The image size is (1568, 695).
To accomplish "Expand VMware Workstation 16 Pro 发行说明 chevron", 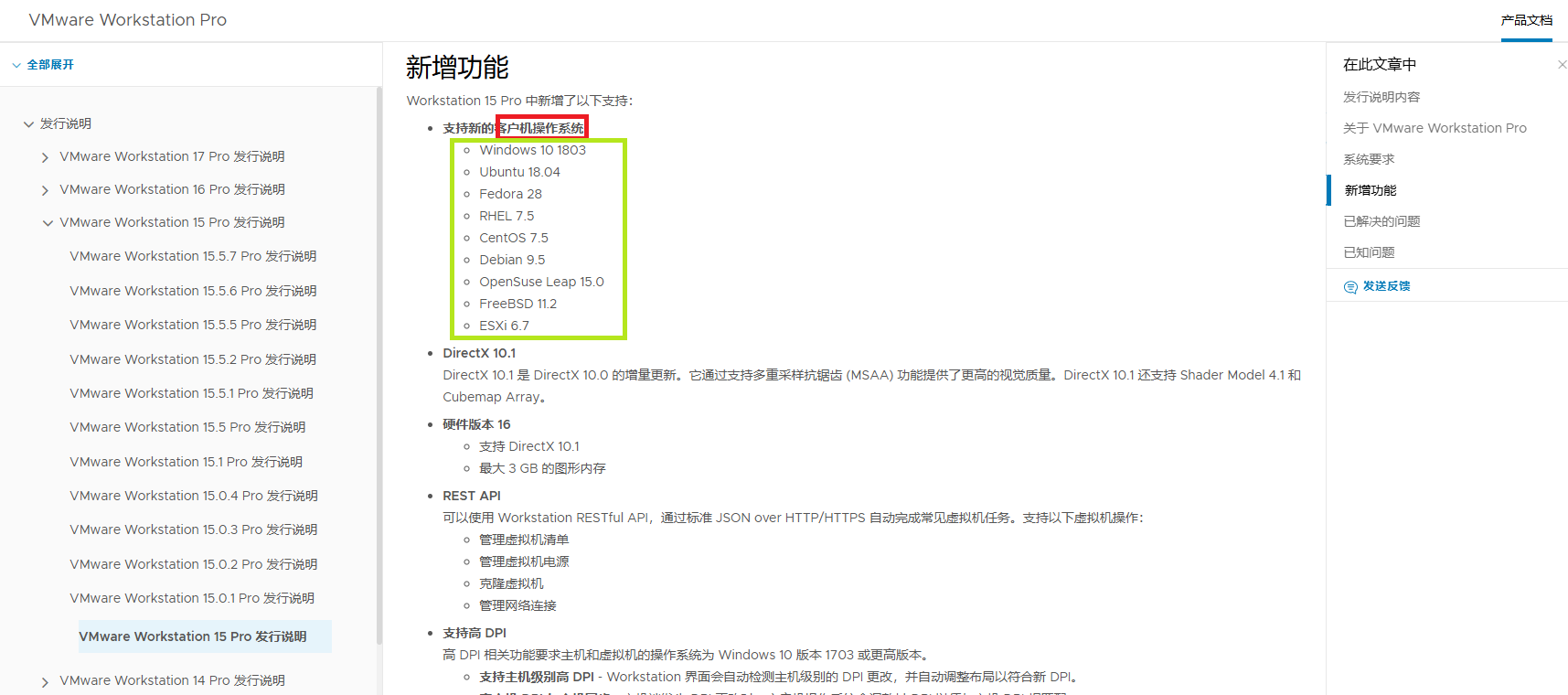I will click(x=46, y=190).
